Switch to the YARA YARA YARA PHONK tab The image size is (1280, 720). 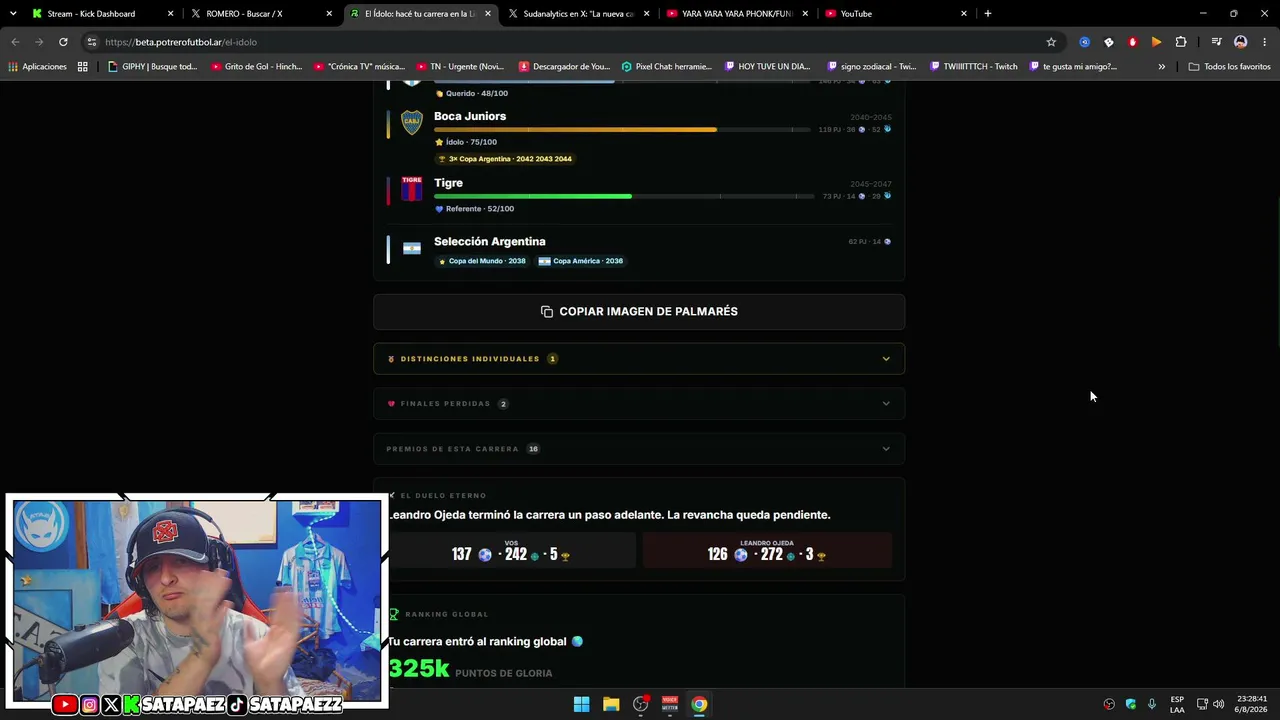[737, 14]
